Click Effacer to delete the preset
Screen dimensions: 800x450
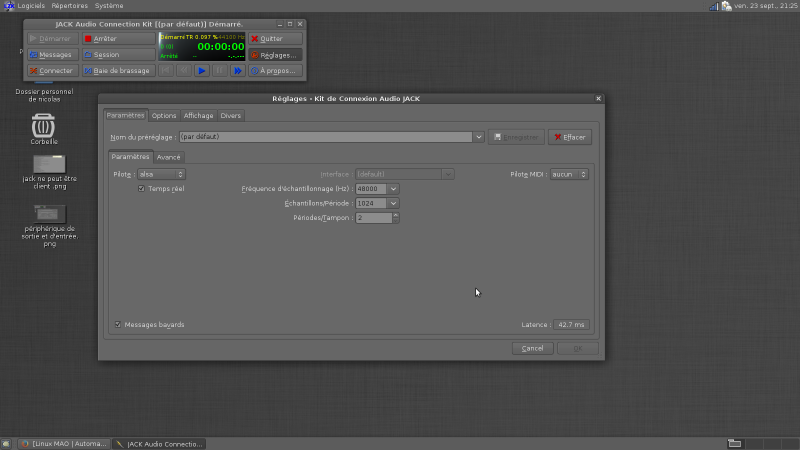click(570, 137)
